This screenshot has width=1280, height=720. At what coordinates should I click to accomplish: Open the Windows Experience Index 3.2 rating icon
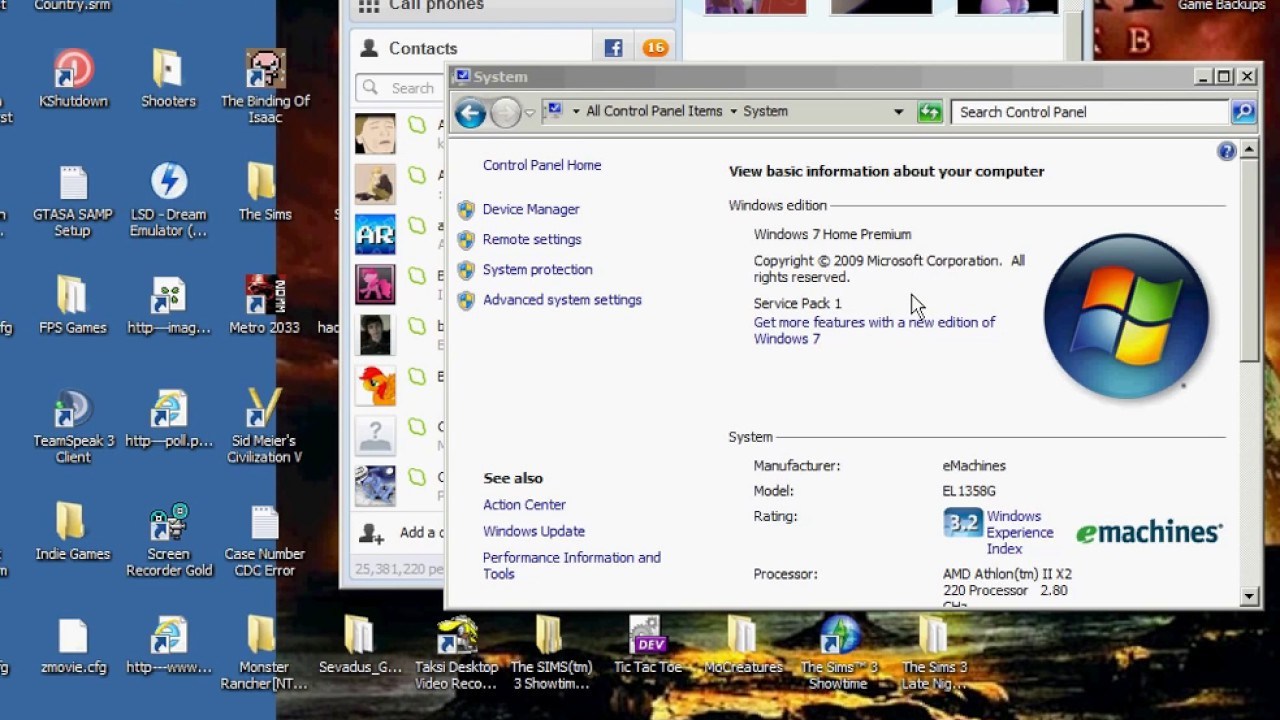[961, 522]
